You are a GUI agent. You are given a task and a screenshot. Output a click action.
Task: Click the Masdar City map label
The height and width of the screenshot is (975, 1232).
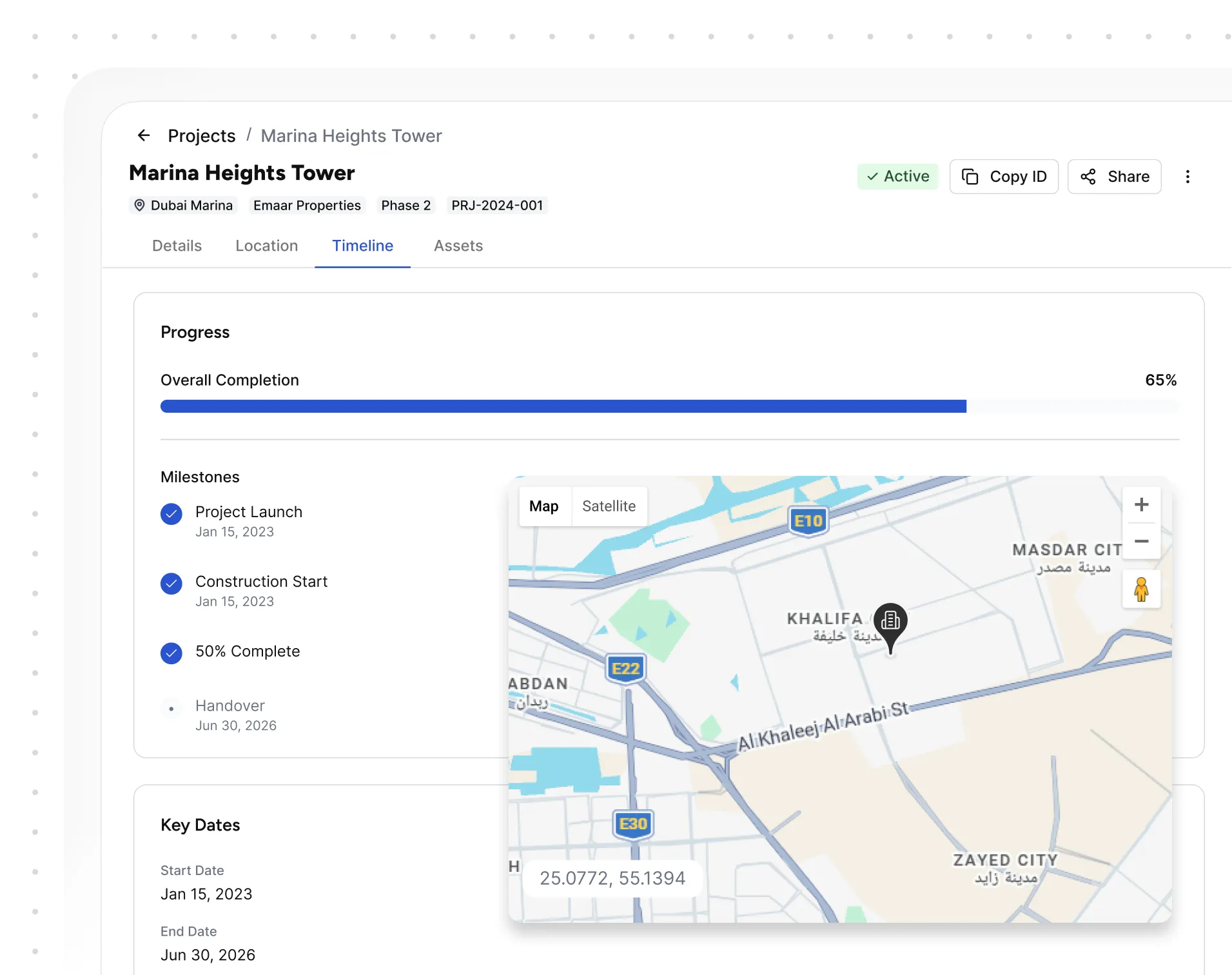[x=1068, y=558]
